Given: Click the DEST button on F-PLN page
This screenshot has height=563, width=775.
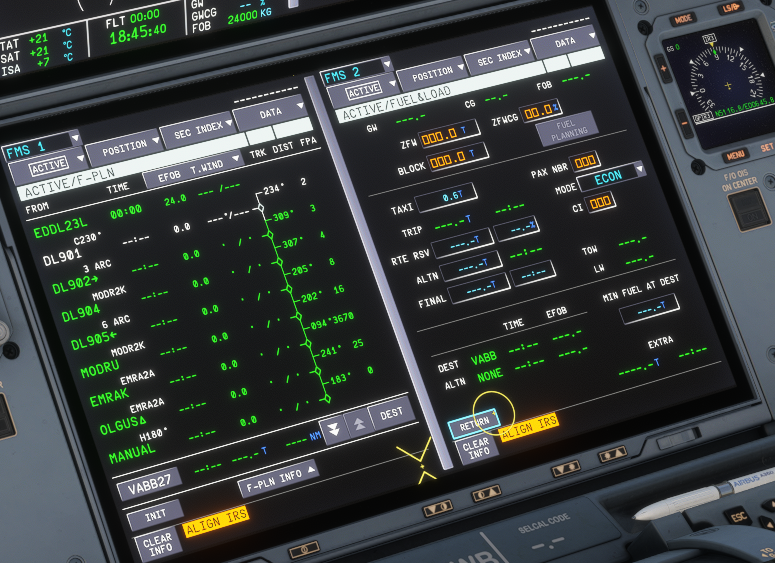Looking at the screenshot, I should (392, 413).
